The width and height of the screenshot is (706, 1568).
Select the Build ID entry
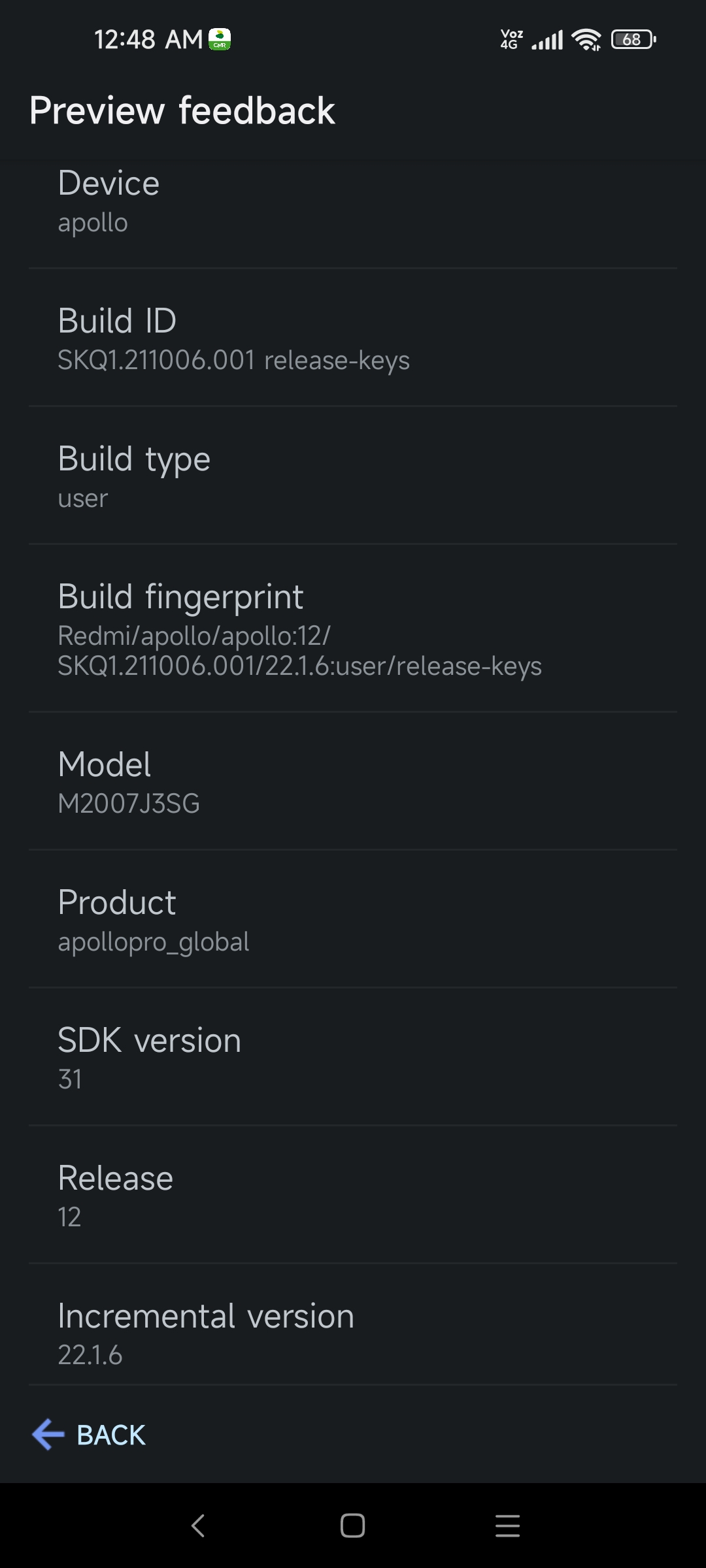click(x=353, y=338)
